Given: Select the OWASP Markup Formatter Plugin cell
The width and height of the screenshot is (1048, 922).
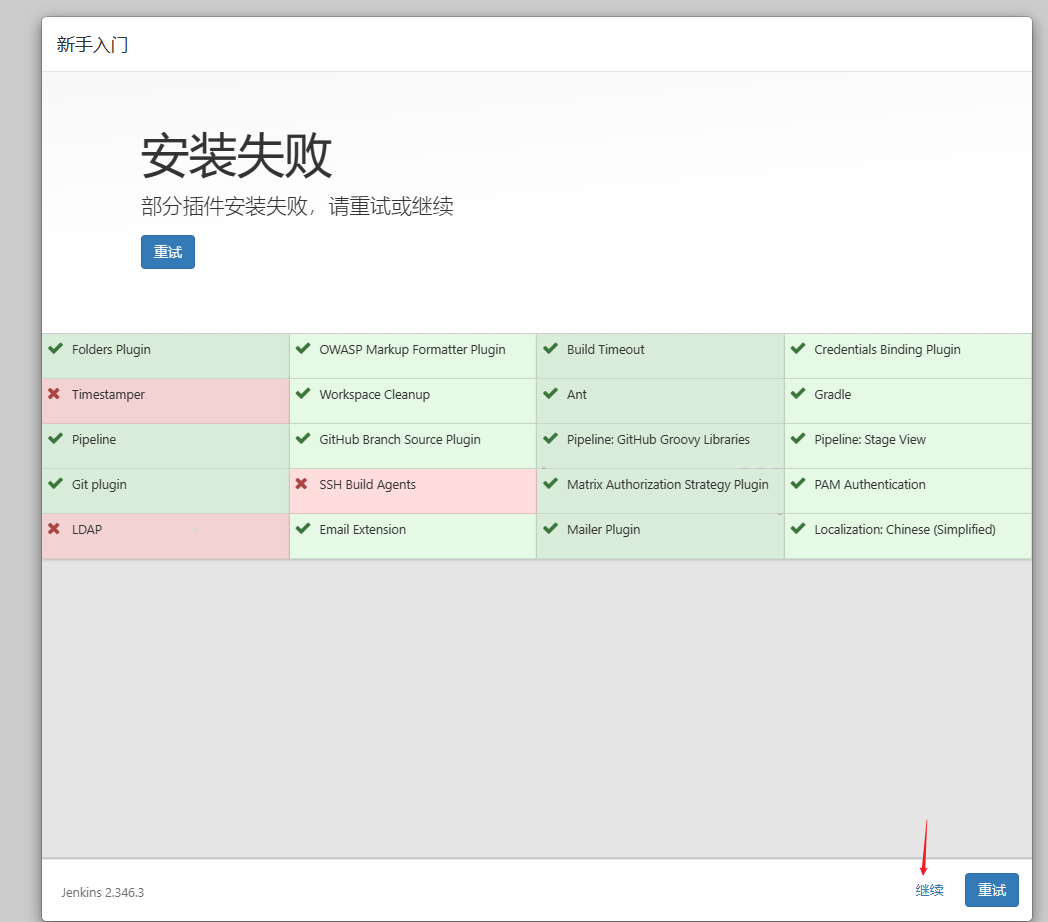Looking at the screenshot, I should 412,350.
